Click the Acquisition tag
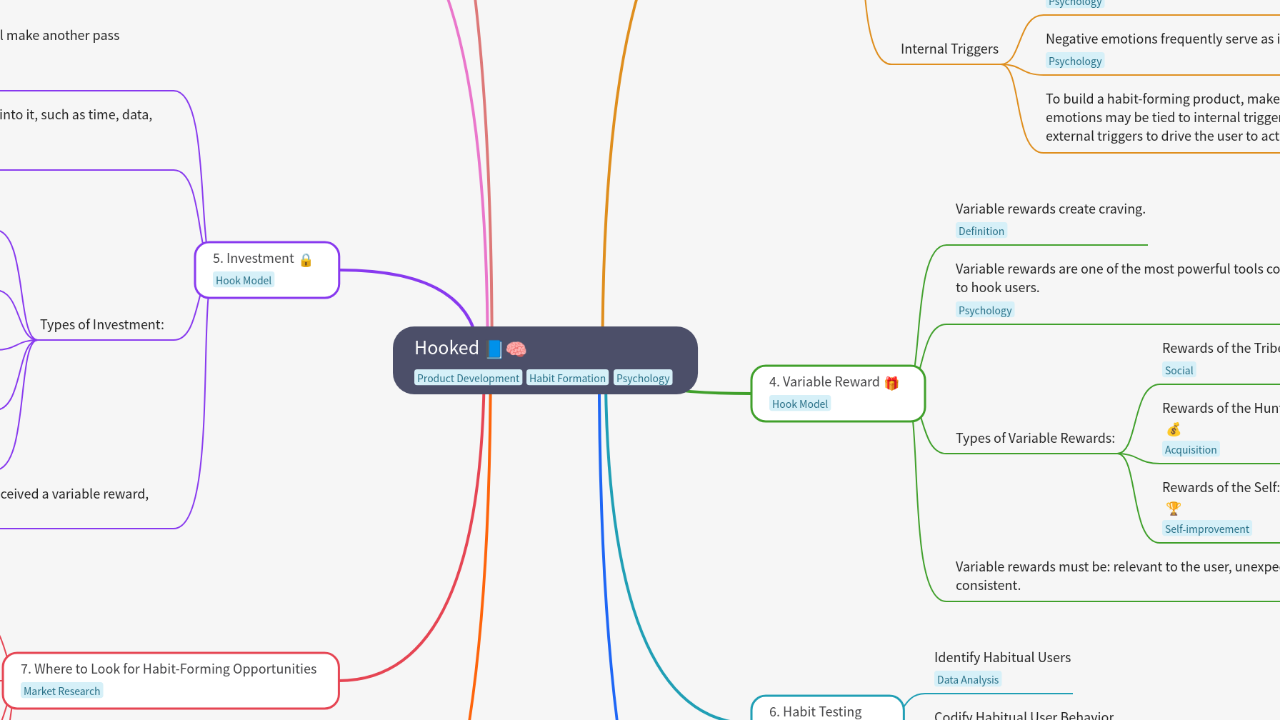The image size is (1280, 720). (1191, 450)
